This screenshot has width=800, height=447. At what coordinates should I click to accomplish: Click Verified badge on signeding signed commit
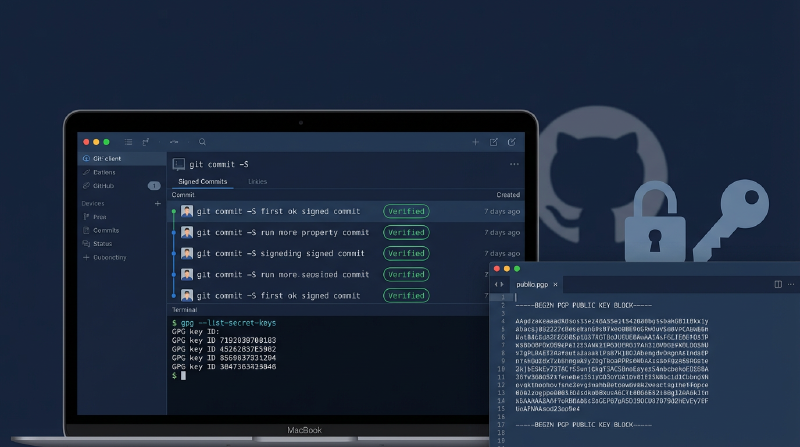pyautogui.click(x=406, y=253)
